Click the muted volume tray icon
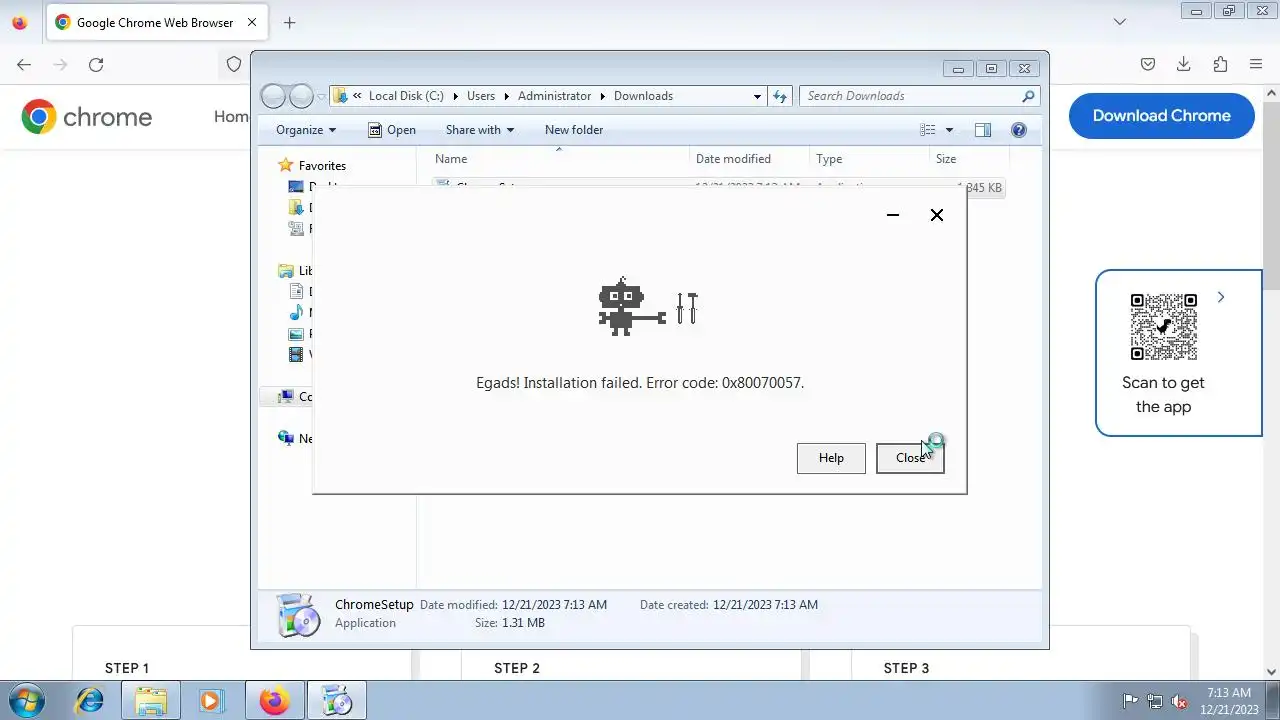Viewport: 1280px width, 720px height. click(x=1179, y=701)
